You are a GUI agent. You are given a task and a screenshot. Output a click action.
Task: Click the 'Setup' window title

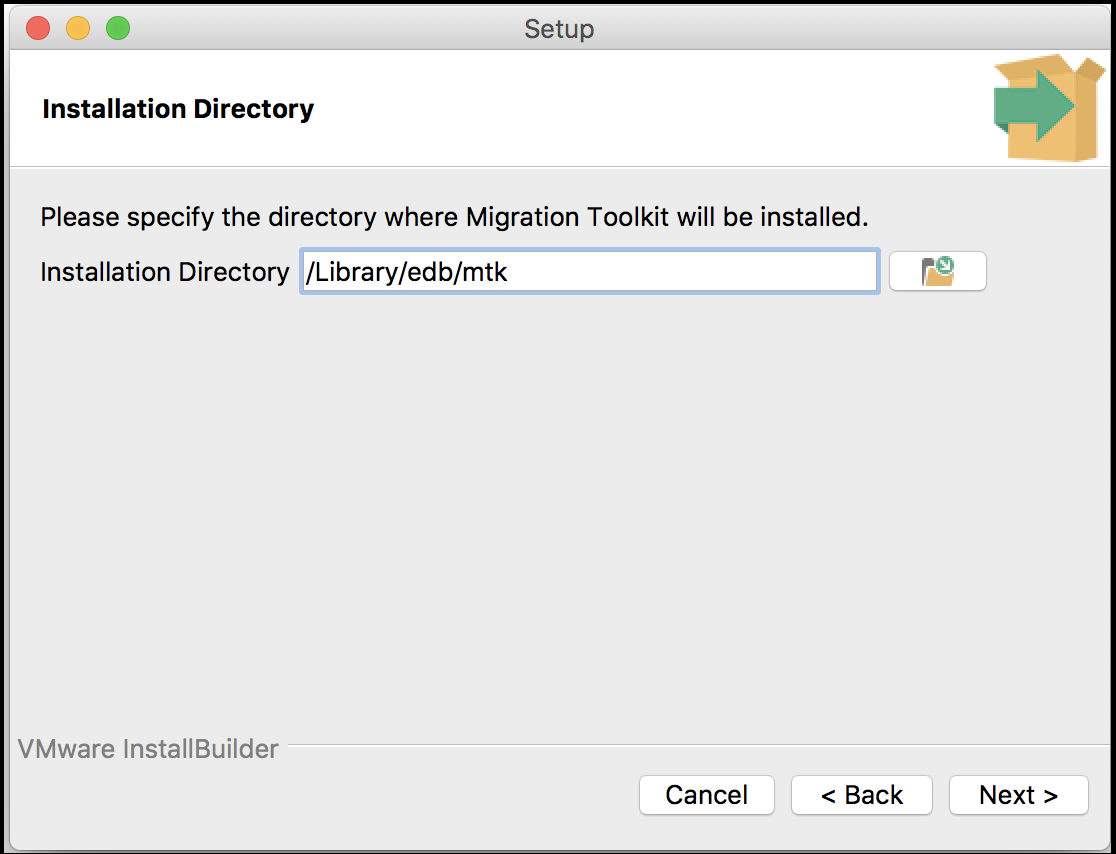(x=559, y=28)
